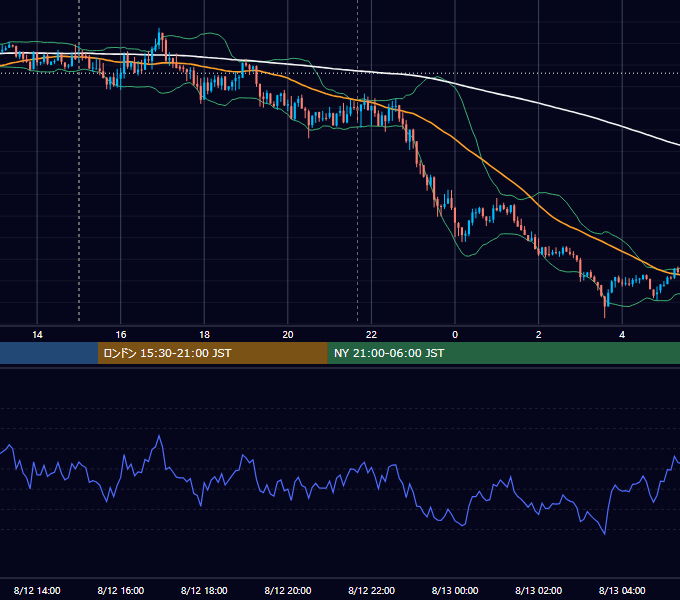Click the 4 hour label on the price chart axis
680x600 pixels.
(x=622, y=335)
